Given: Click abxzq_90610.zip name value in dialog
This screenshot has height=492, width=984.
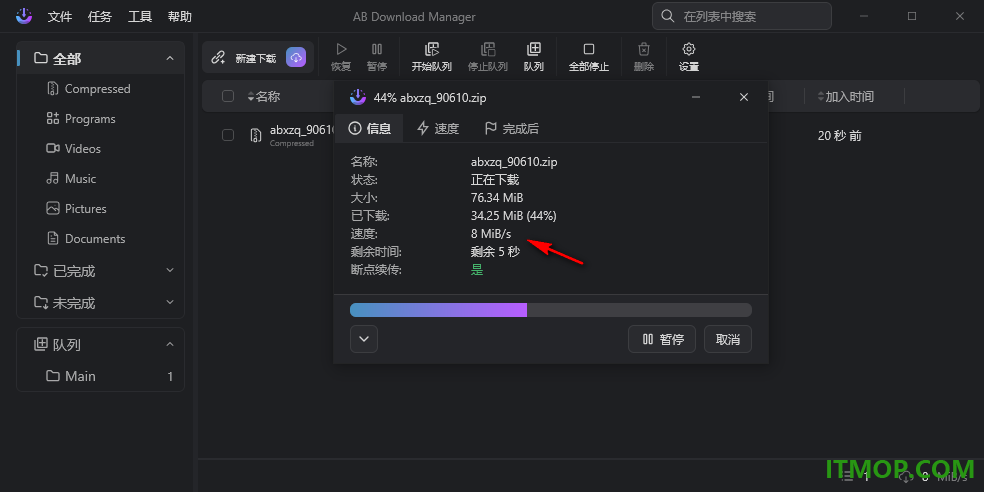Looking at the screenshot, I should click(514, 162).
